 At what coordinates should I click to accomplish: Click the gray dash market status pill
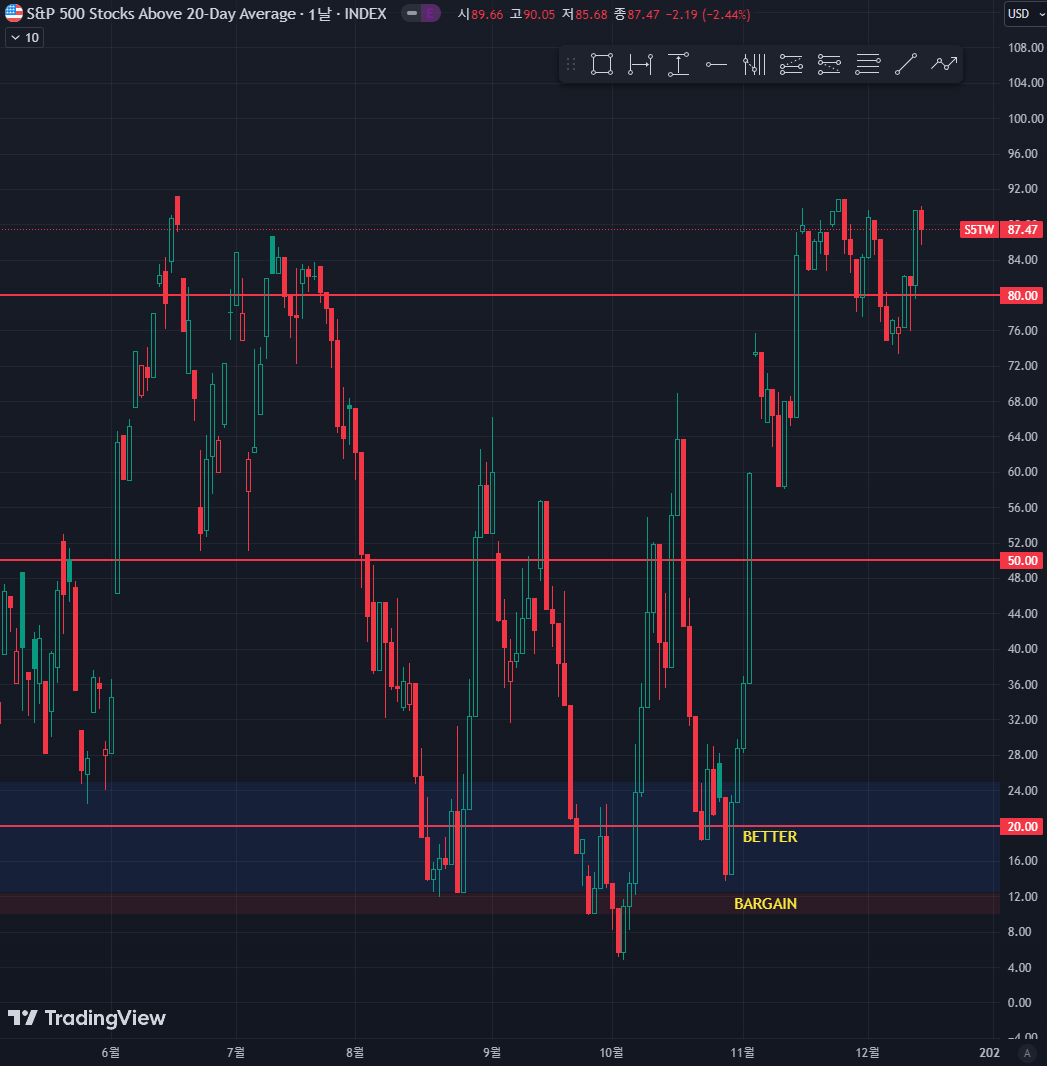pyautogui.click(x=411, y=13)
